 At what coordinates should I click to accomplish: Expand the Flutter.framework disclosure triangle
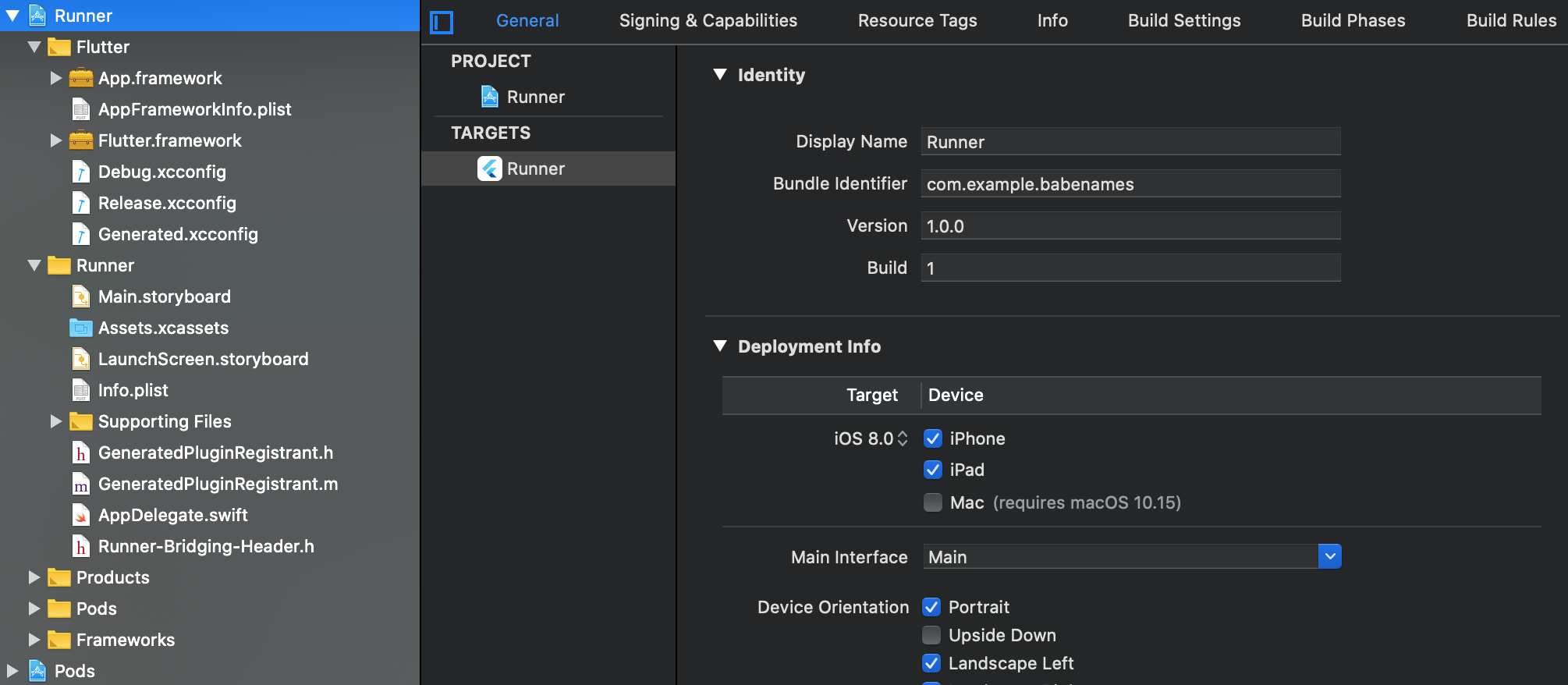pos(55,140)
